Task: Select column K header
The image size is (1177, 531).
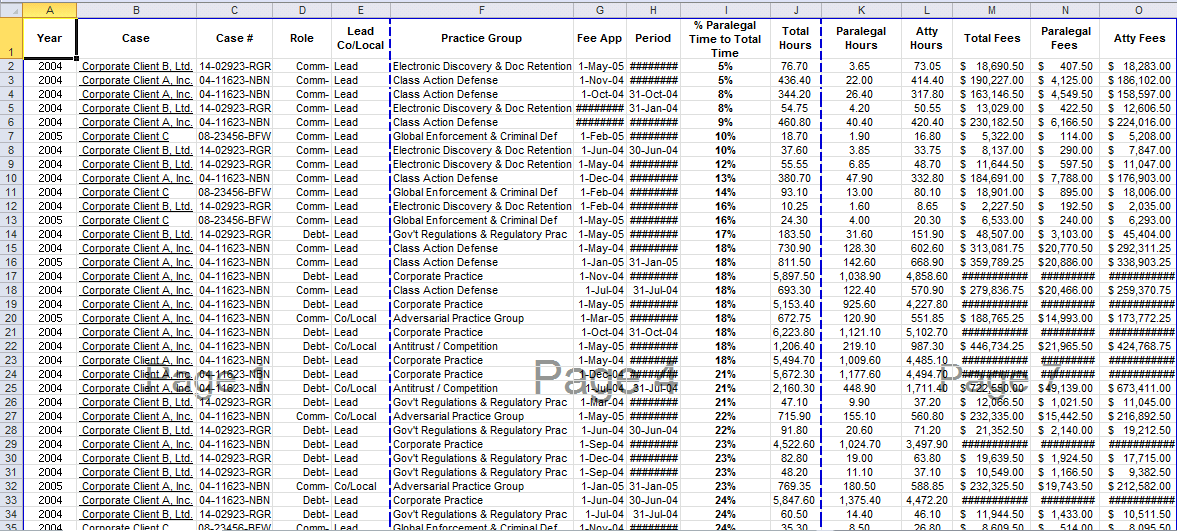Action: pos(861,9)
